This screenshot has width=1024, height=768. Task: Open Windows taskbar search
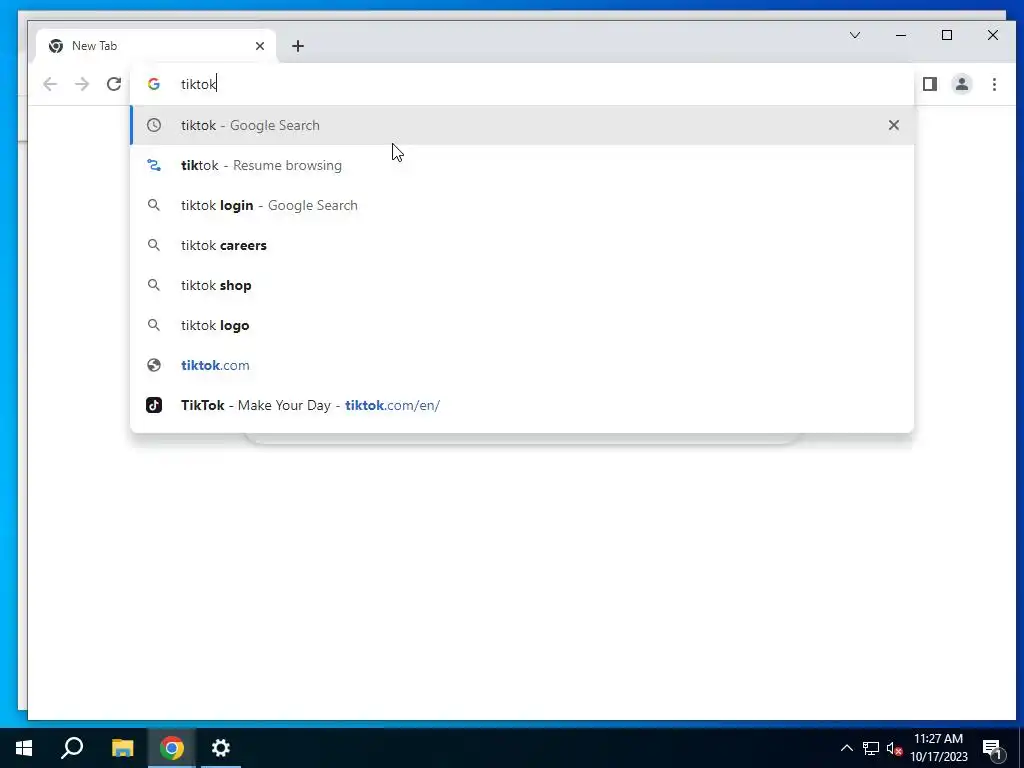72,748
